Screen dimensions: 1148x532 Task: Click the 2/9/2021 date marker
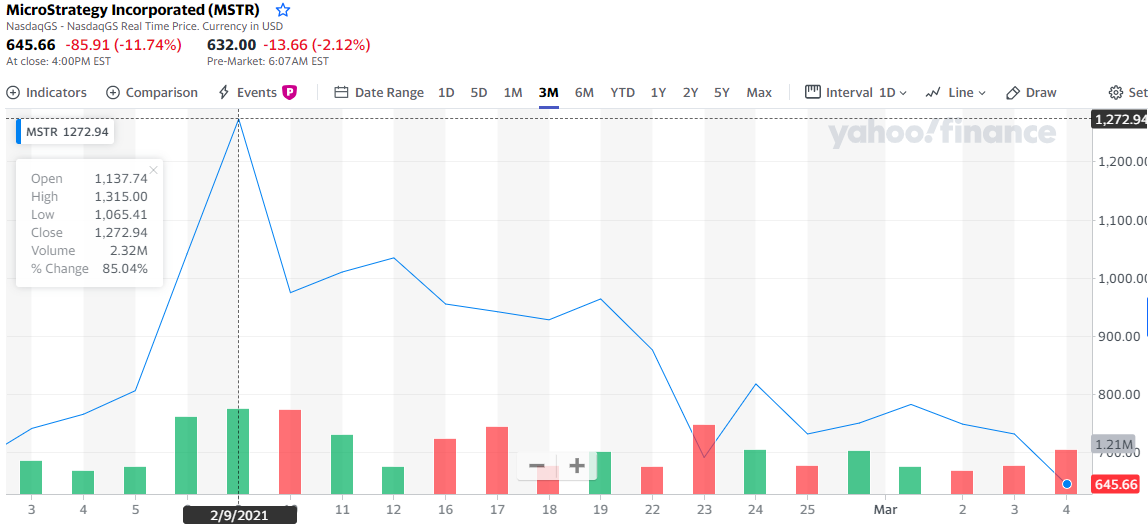[x=240, y=512]
